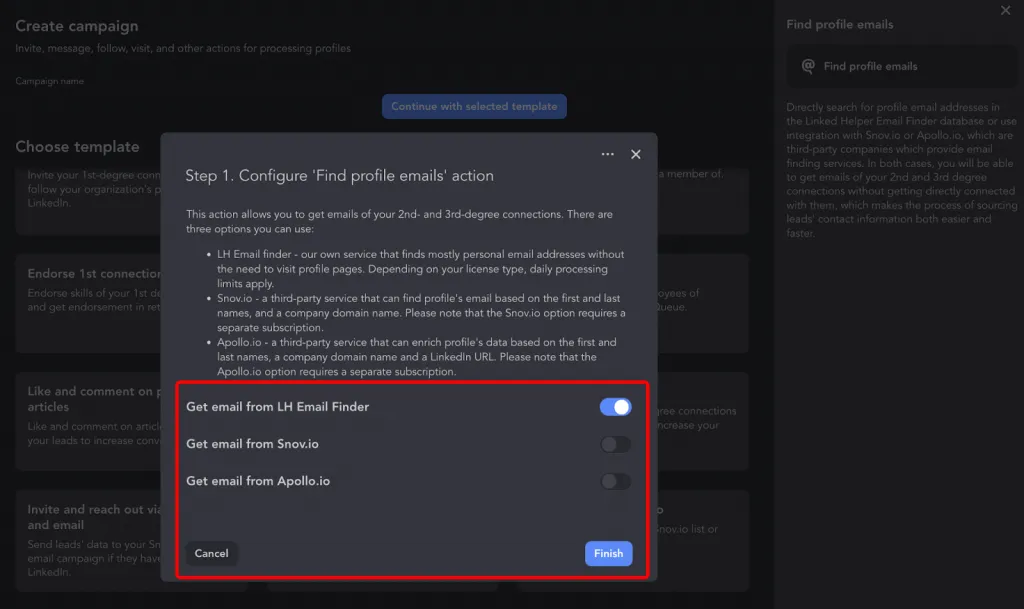Click the 'Get email from Apollo.io' label
1024x609 pixels.
(x=258, y=481)
